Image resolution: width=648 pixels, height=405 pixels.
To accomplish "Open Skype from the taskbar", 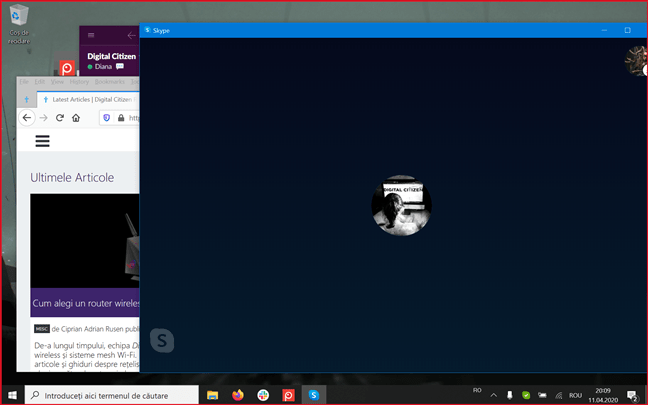I will (x=314, y=395).
